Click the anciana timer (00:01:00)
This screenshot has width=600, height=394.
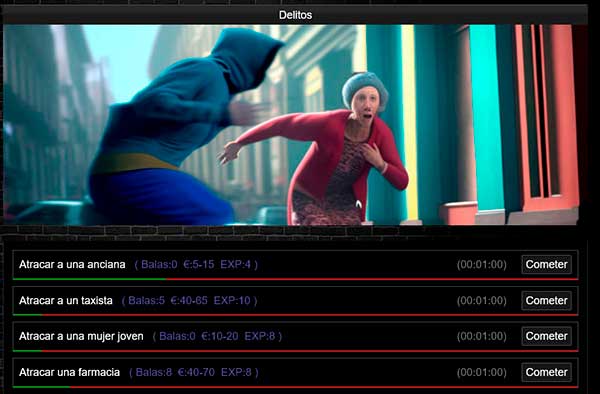pyautogui.click(x=481, y=264)
